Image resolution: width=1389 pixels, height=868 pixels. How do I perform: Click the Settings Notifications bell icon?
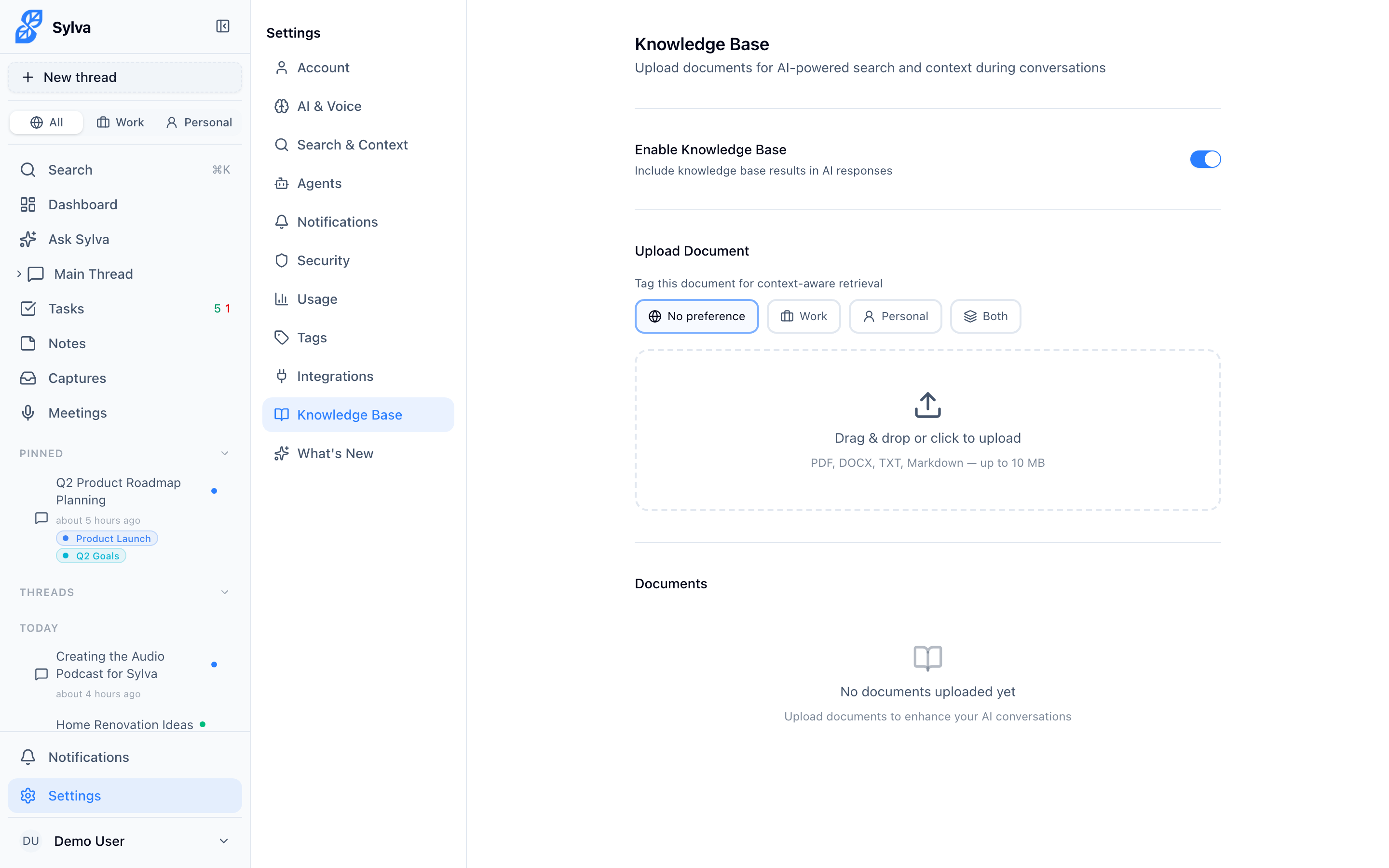pyautogui.click(x=281, y=222)
